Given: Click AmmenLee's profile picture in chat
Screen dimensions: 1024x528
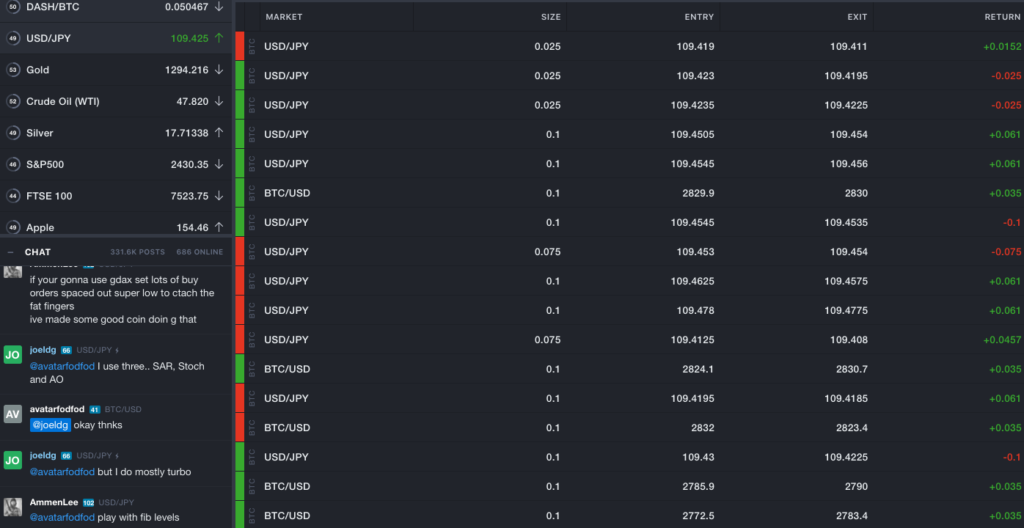Looking at the screenshot, I should coord(13,507).
